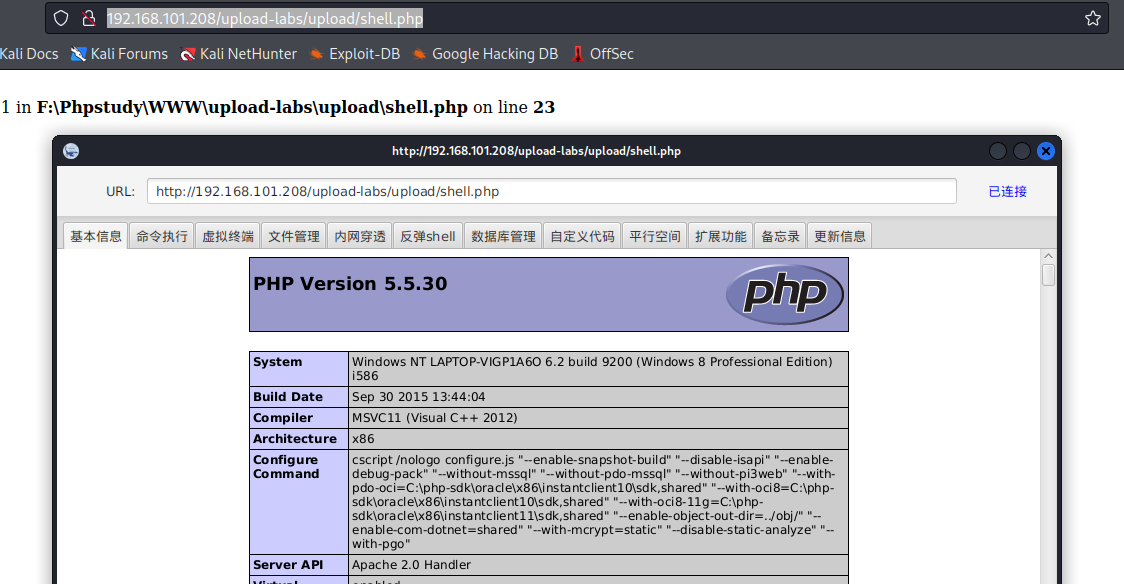Open the OffSec bookmark
Viewport: 1124px width, 584px height.
click(x=603, y=54)
